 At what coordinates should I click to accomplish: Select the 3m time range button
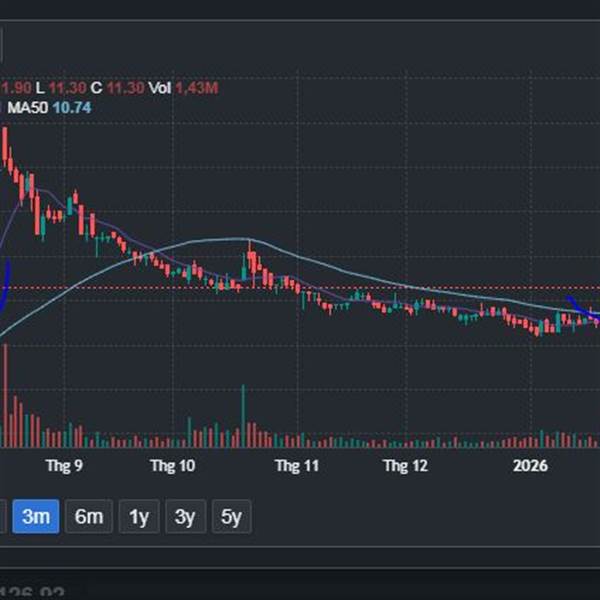tap(36, 517)
